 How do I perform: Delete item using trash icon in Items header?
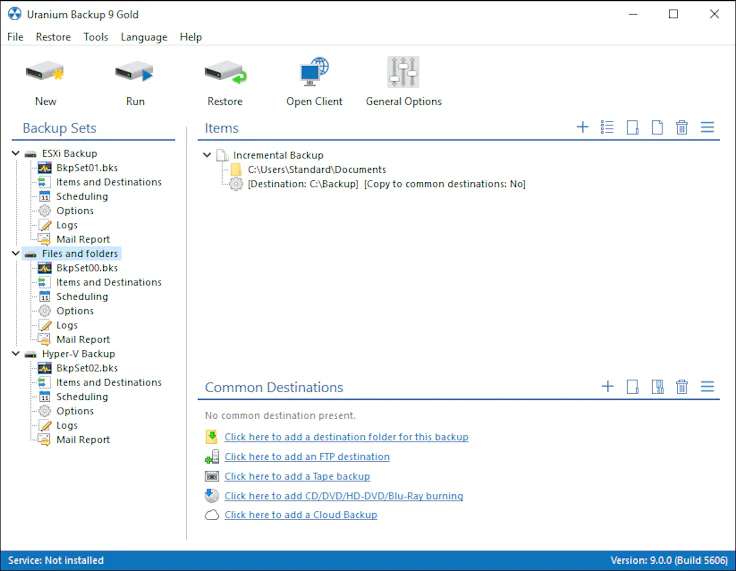tap(682, 127)
